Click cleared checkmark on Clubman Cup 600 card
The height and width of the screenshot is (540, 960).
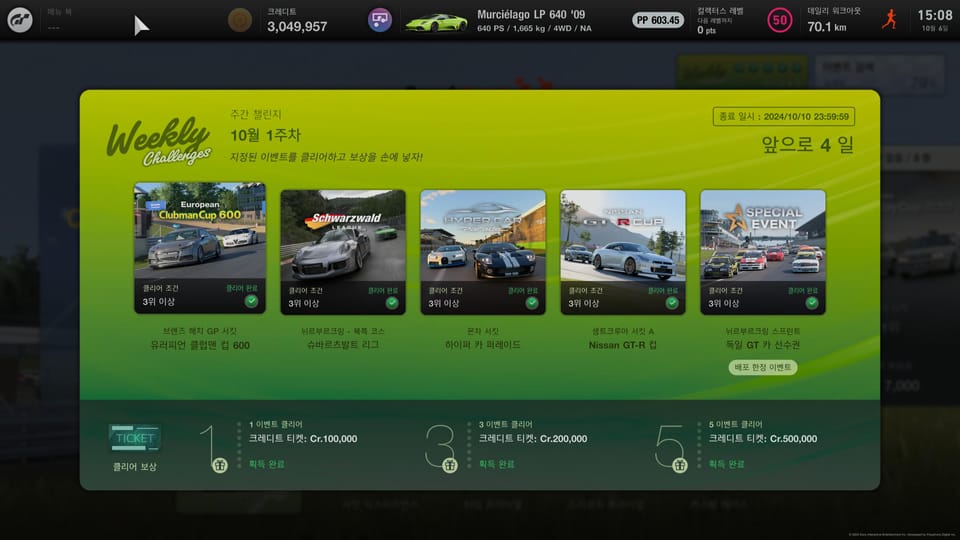click(251, 301)
